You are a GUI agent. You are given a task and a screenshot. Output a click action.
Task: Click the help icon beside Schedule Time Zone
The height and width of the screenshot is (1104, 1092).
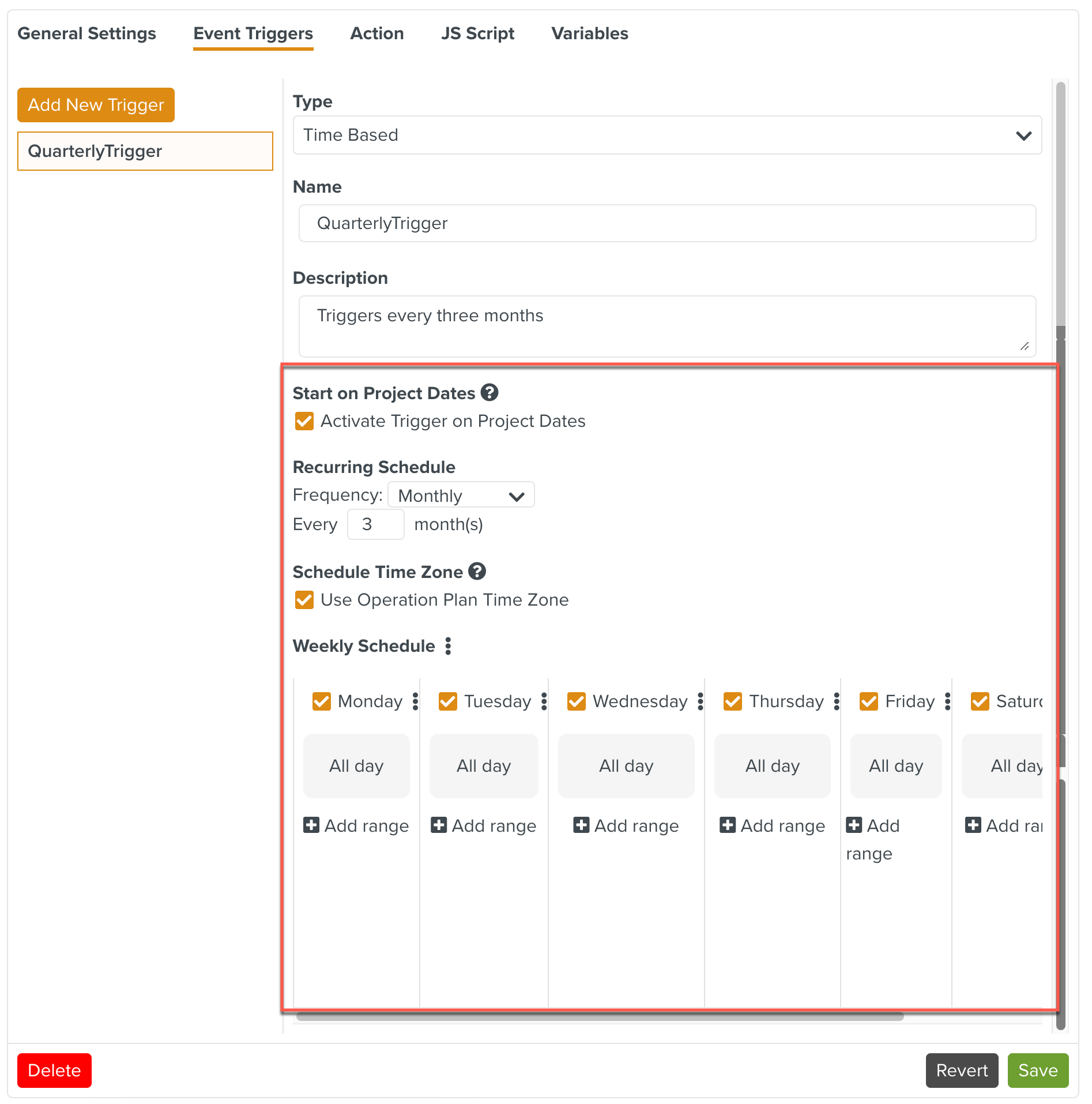477,572
